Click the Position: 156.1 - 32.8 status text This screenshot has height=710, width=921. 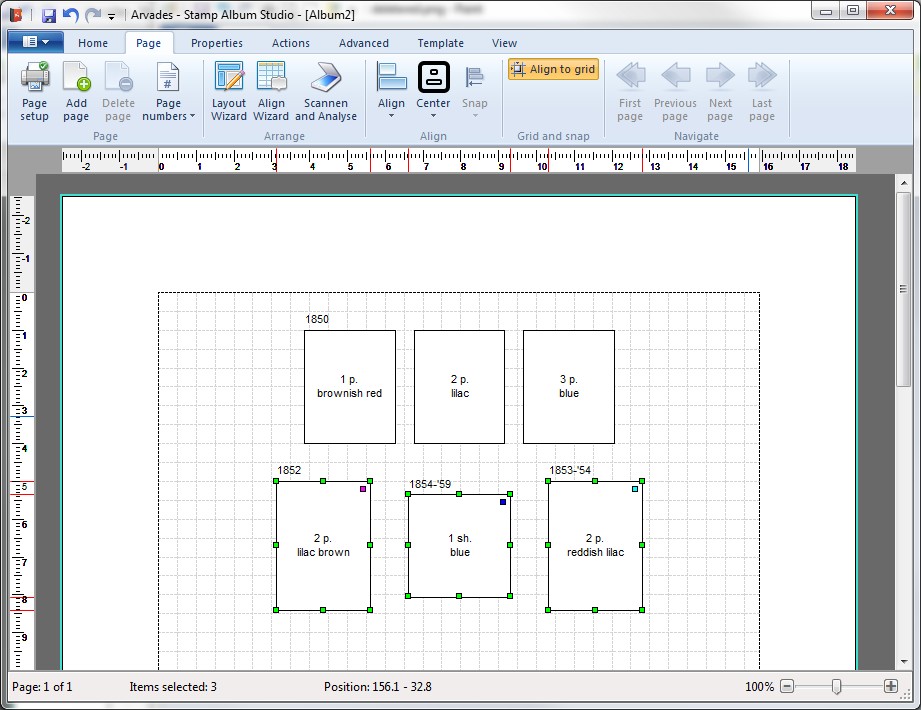pos(378,687)
